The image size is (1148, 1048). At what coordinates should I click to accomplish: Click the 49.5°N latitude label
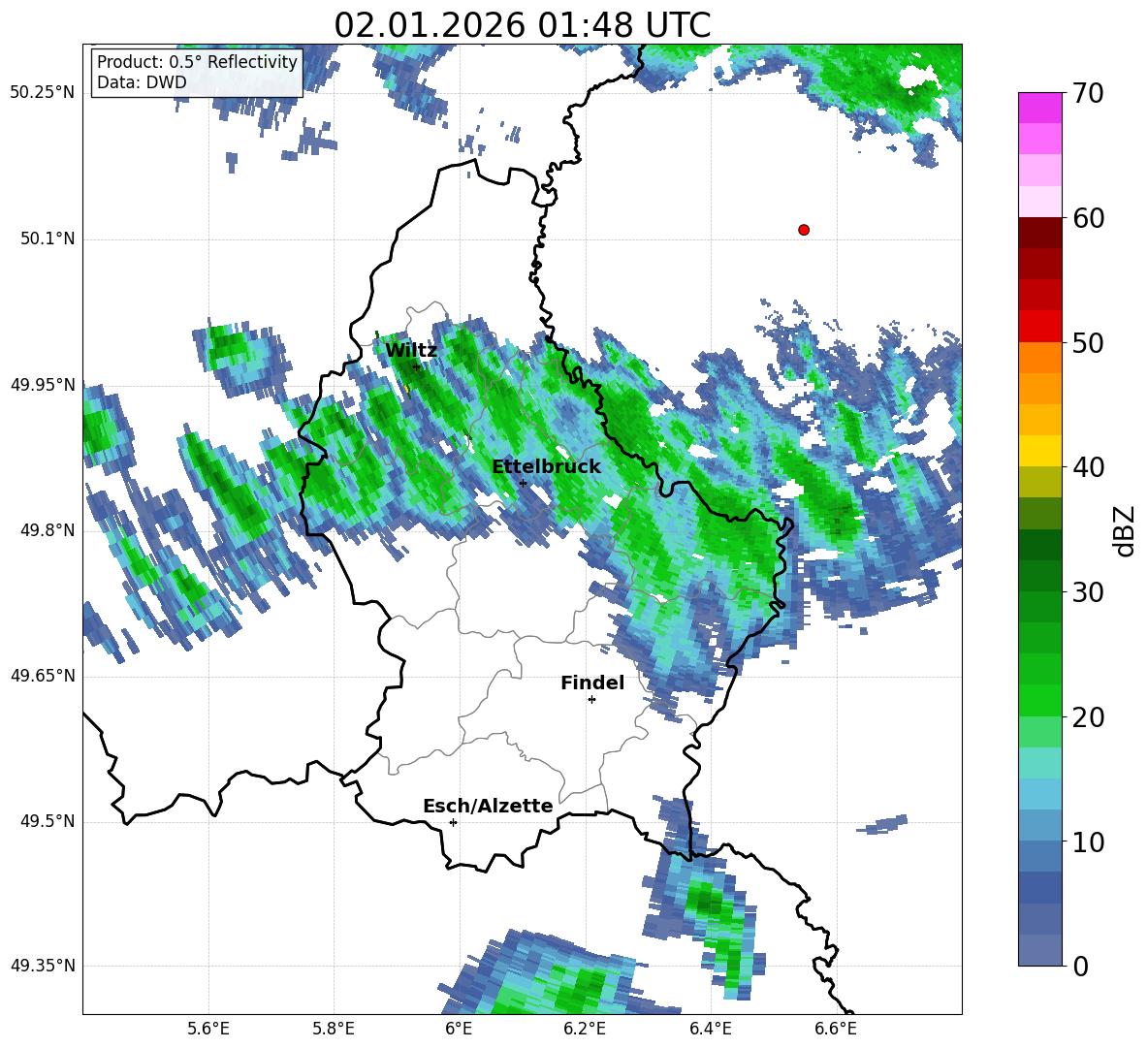tap(48, 821)
